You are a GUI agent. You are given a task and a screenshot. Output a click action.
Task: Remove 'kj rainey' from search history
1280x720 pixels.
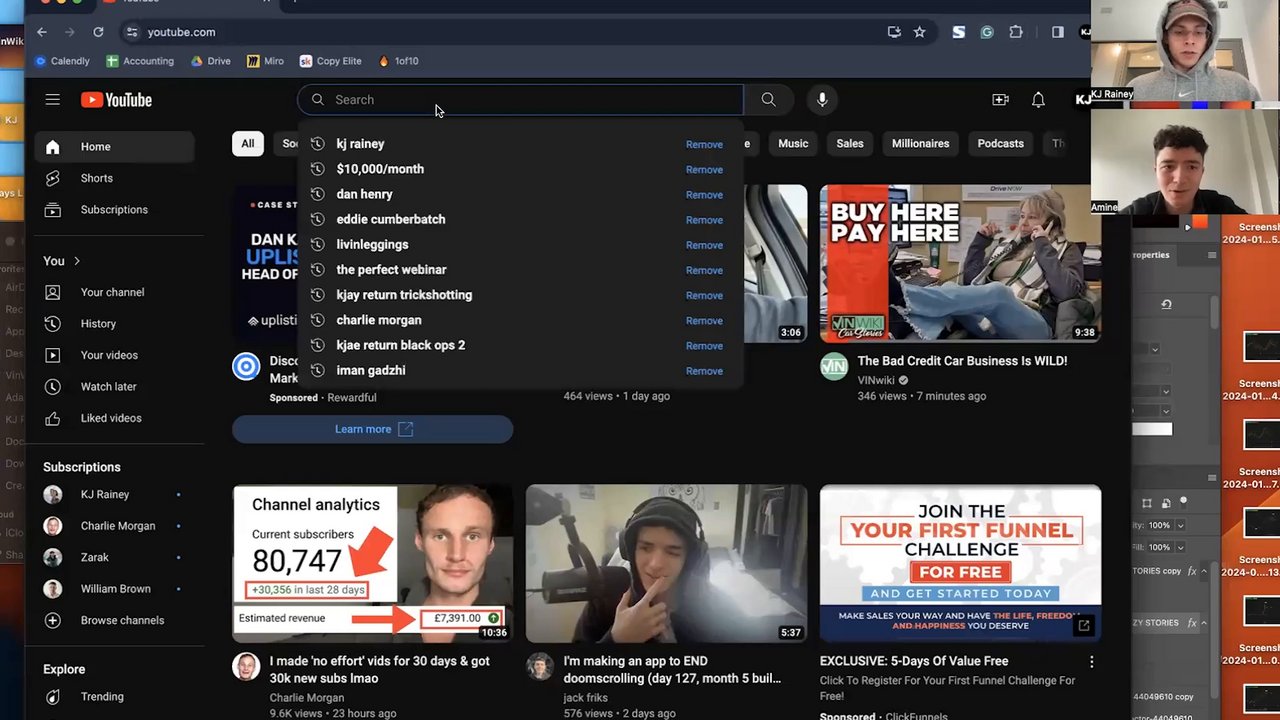[x=704, y=144]
